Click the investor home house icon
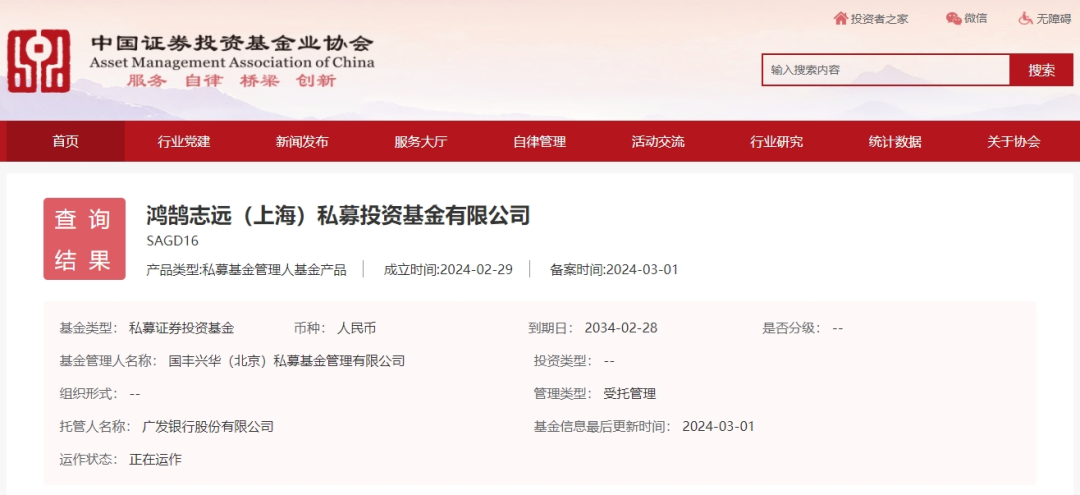Image resolution: width=1080 pixels, height=495 pixels. [x=840, y=19]
